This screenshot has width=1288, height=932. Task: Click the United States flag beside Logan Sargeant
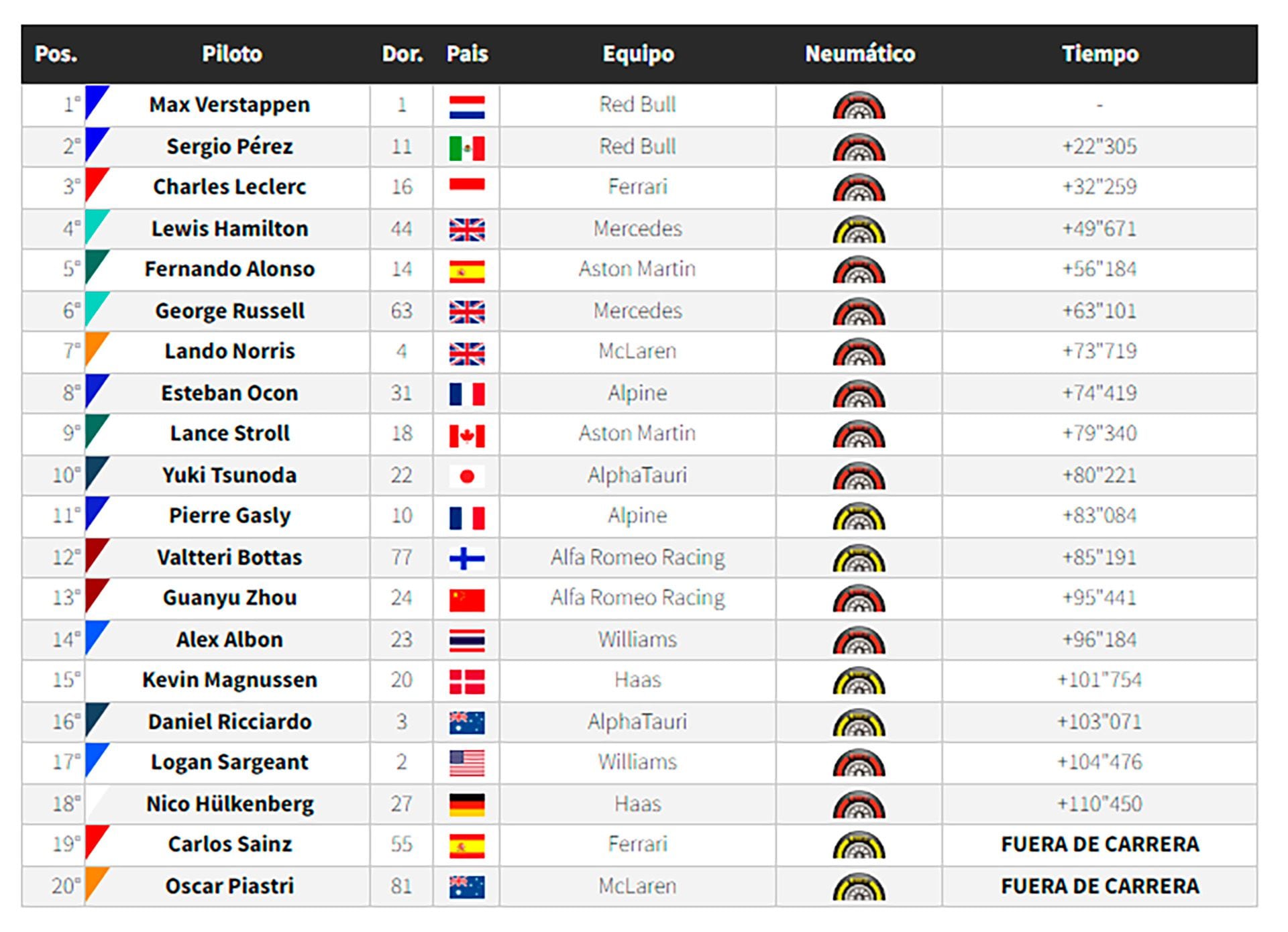click(x=467, y=763)
